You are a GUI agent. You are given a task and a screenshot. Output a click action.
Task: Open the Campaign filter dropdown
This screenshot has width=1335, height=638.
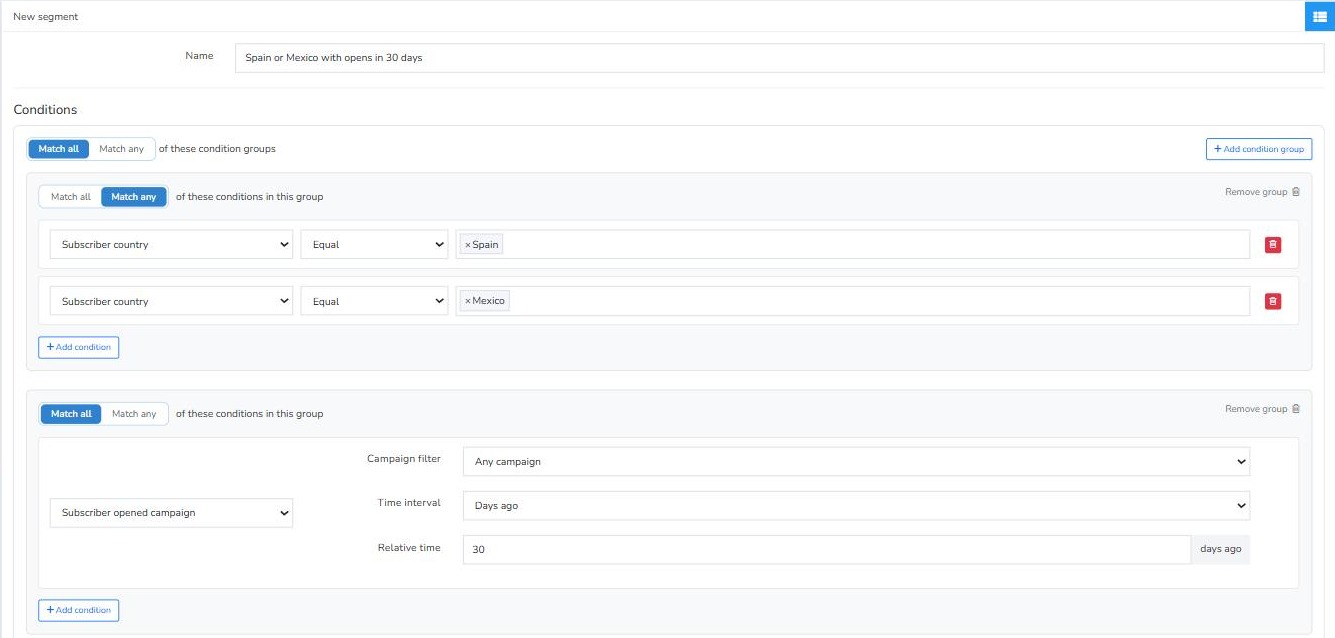click(856, 462)
